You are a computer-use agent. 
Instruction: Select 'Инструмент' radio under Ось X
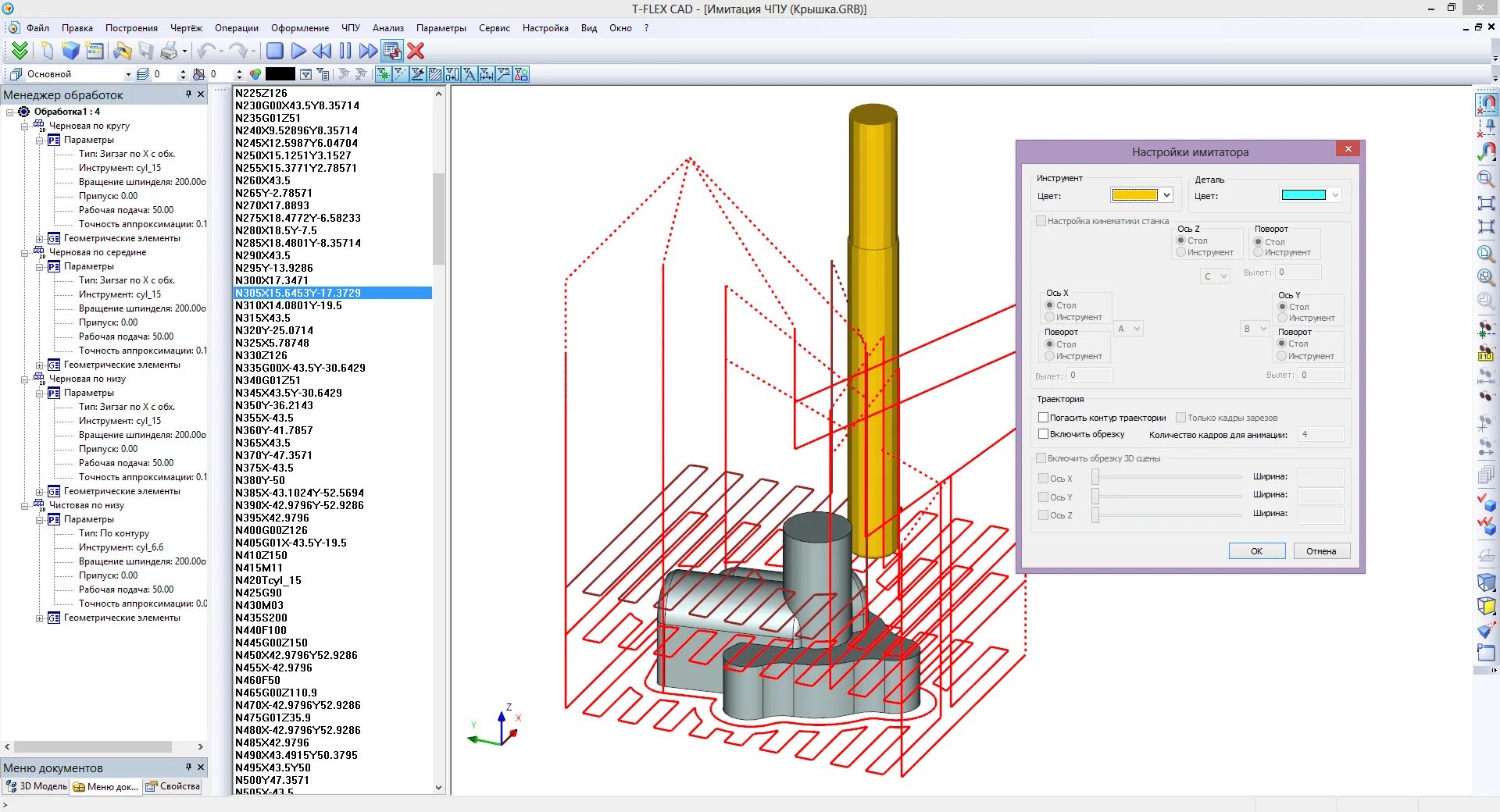(x=1049, y=317)
